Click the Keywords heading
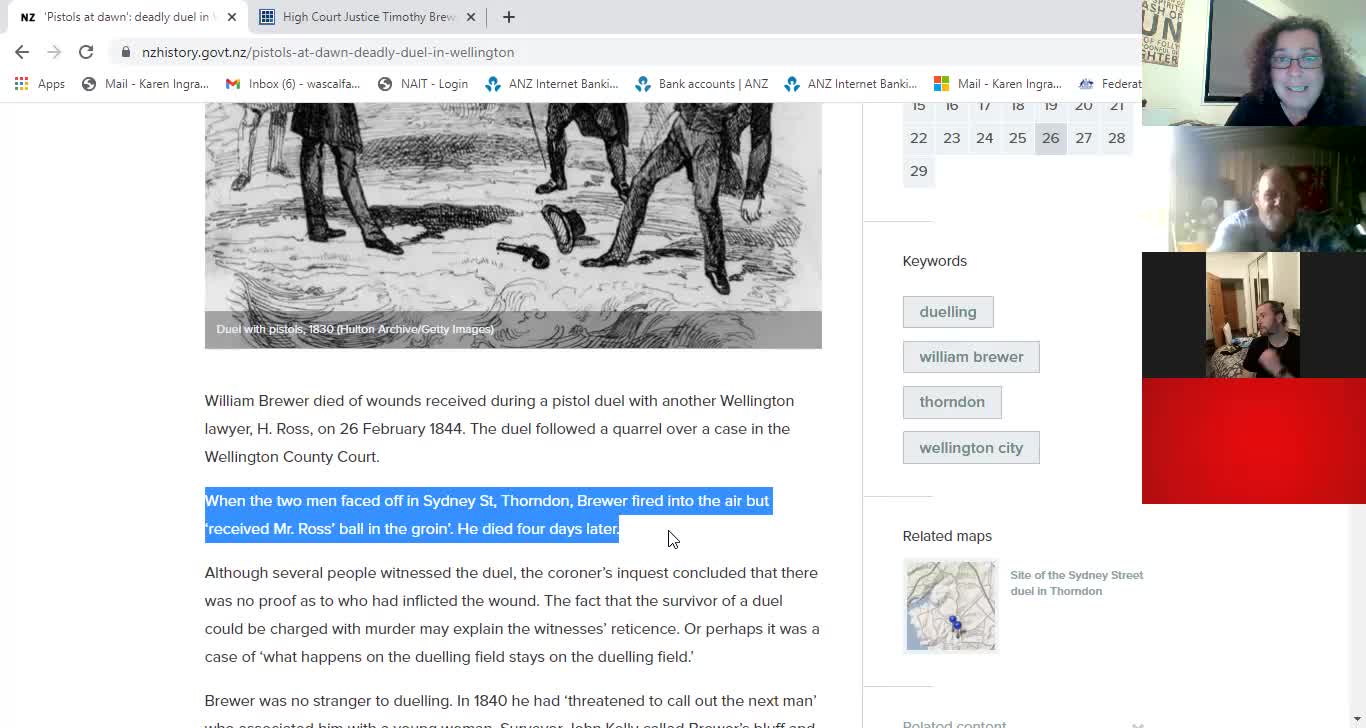 tap(935, 261)
